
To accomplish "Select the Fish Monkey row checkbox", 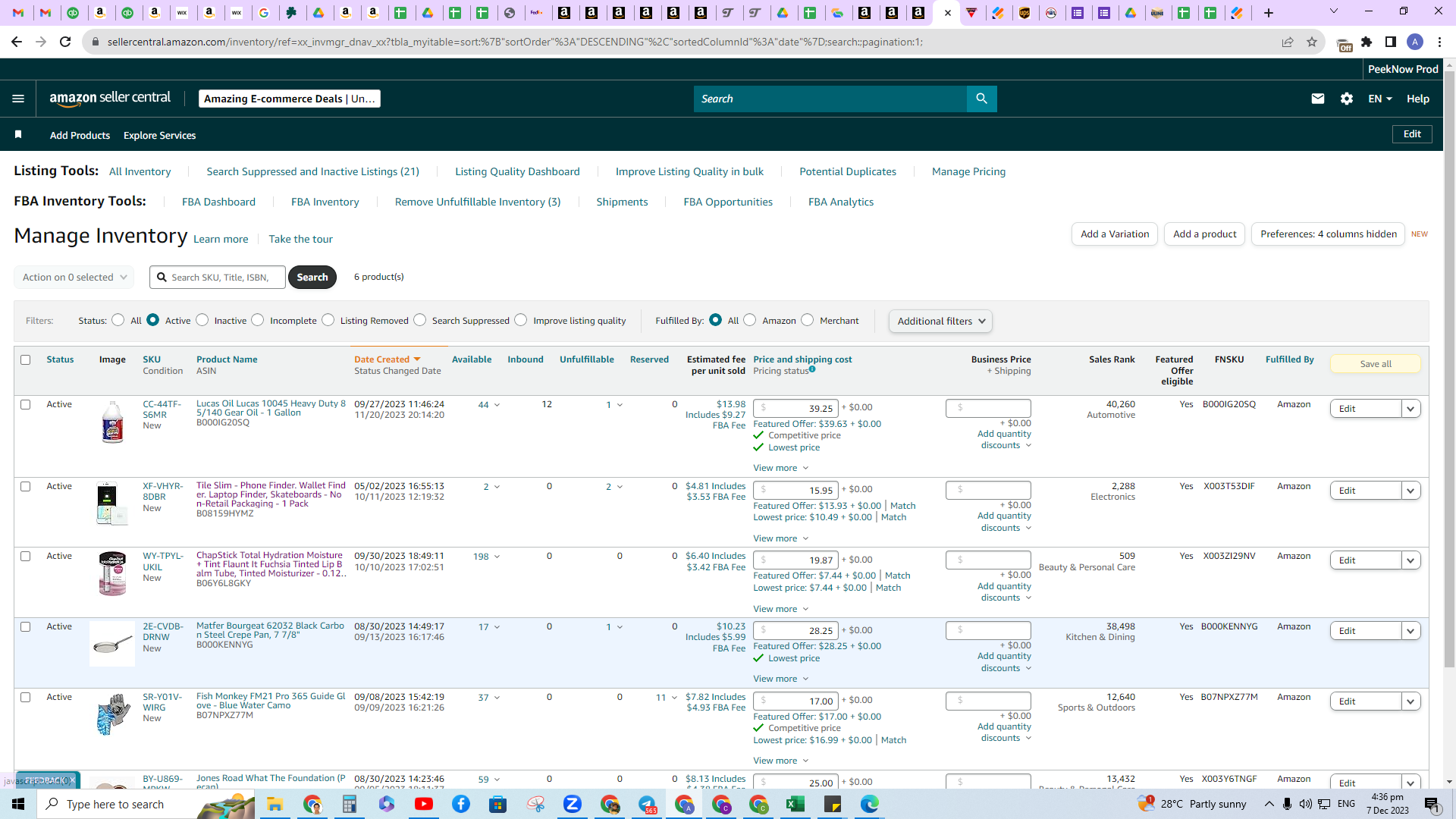I will [26, 697].
